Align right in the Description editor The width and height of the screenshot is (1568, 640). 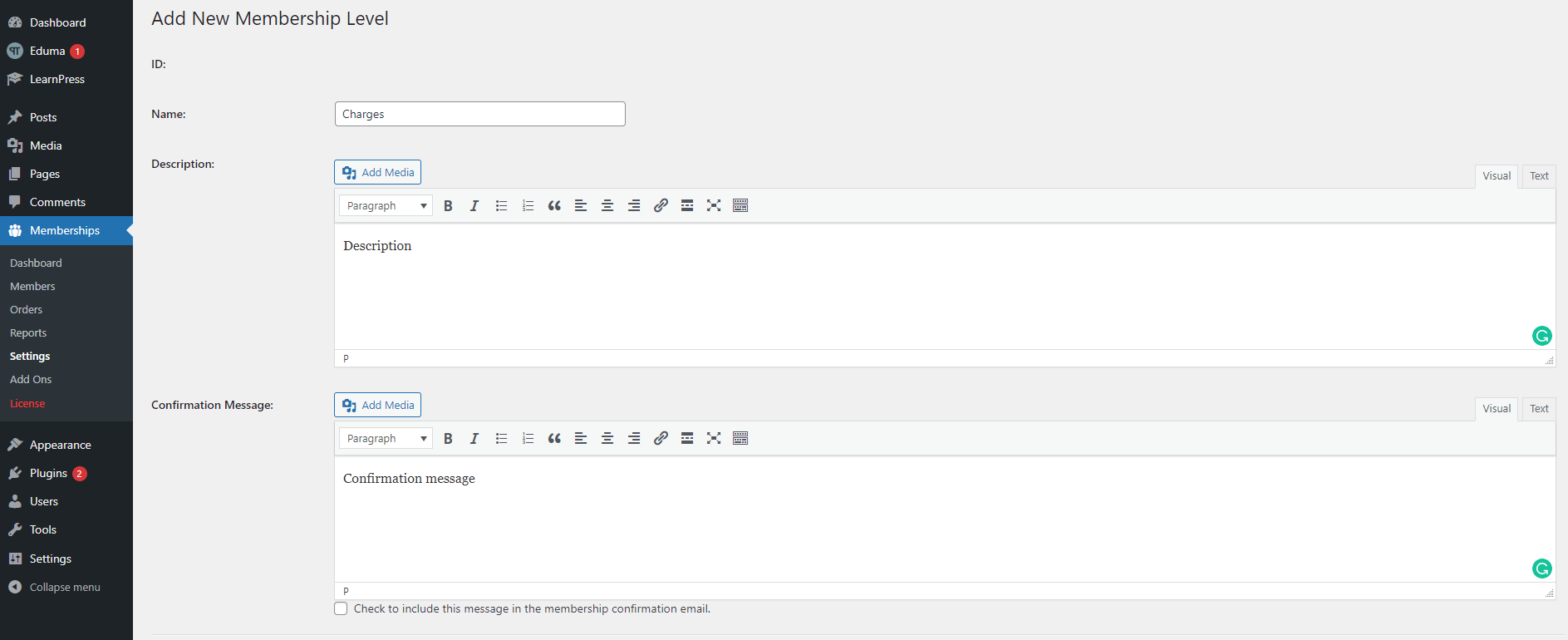click(x=634, y=205)
